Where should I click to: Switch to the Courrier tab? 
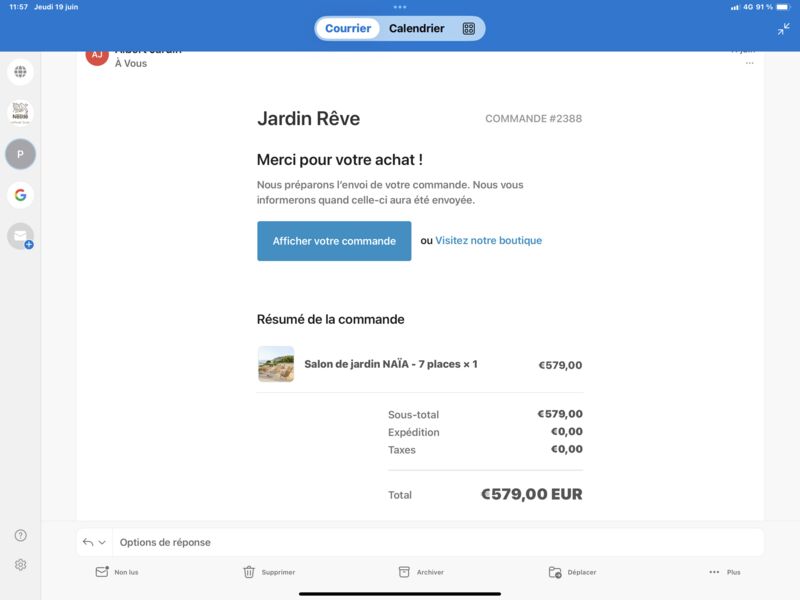click(x=348, y=29)
